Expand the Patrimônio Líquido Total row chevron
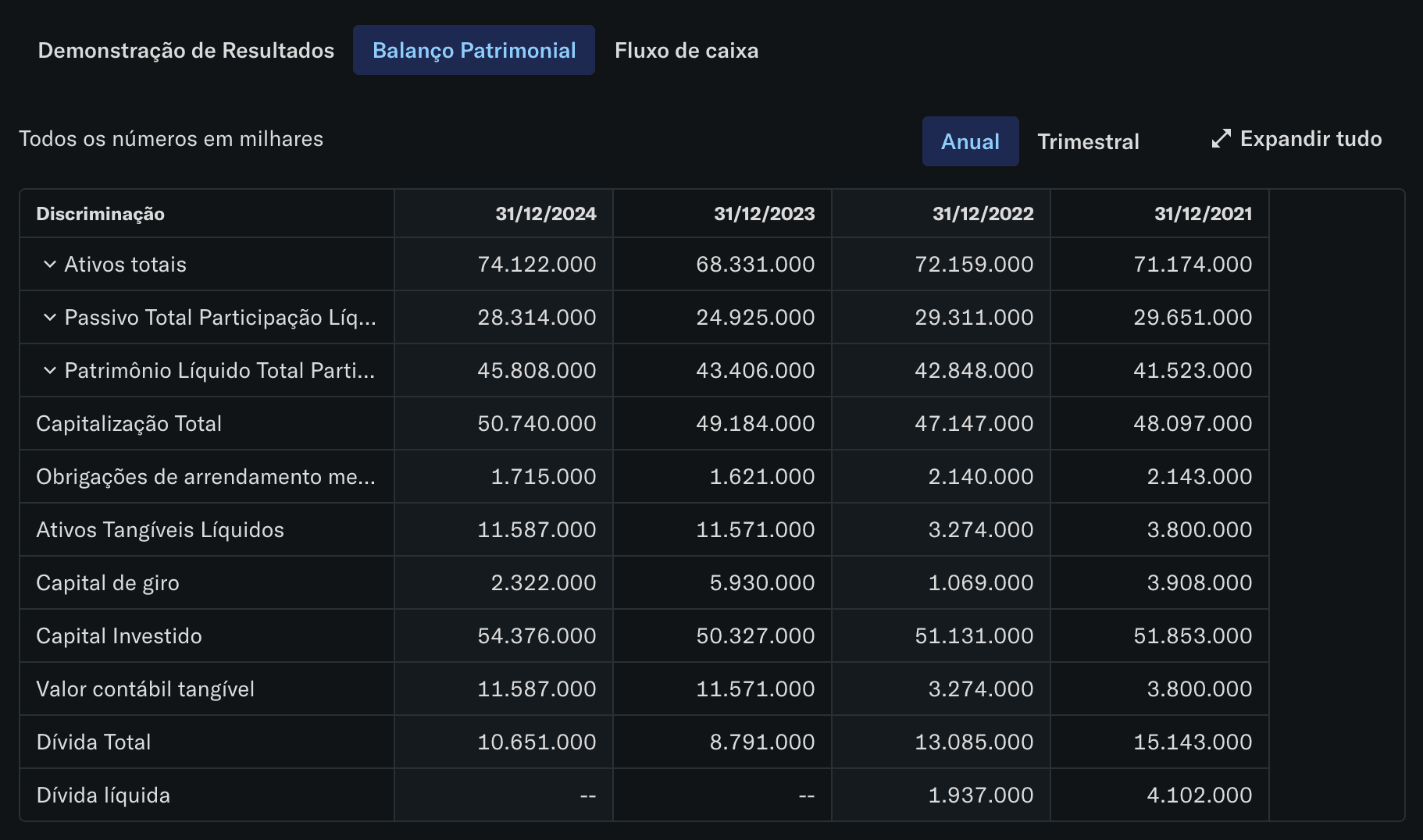 click(50, 371)
